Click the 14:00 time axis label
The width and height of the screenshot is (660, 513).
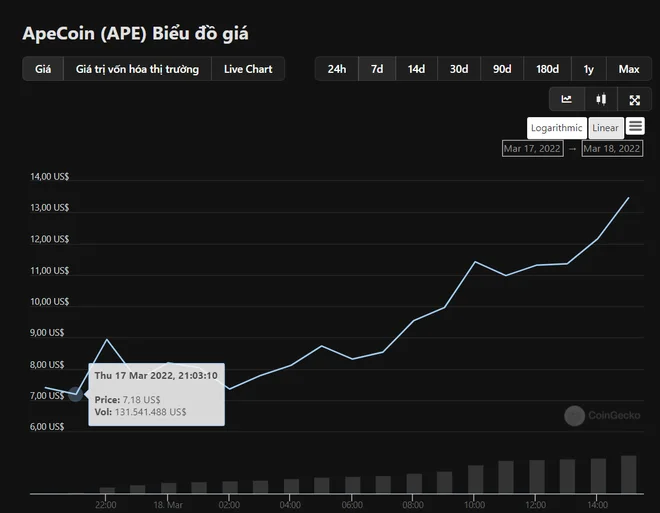click(598, 505)
